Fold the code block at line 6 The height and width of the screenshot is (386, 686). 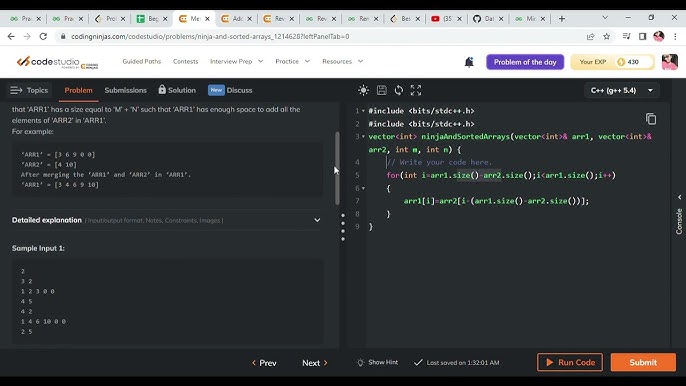pos(363,188)
